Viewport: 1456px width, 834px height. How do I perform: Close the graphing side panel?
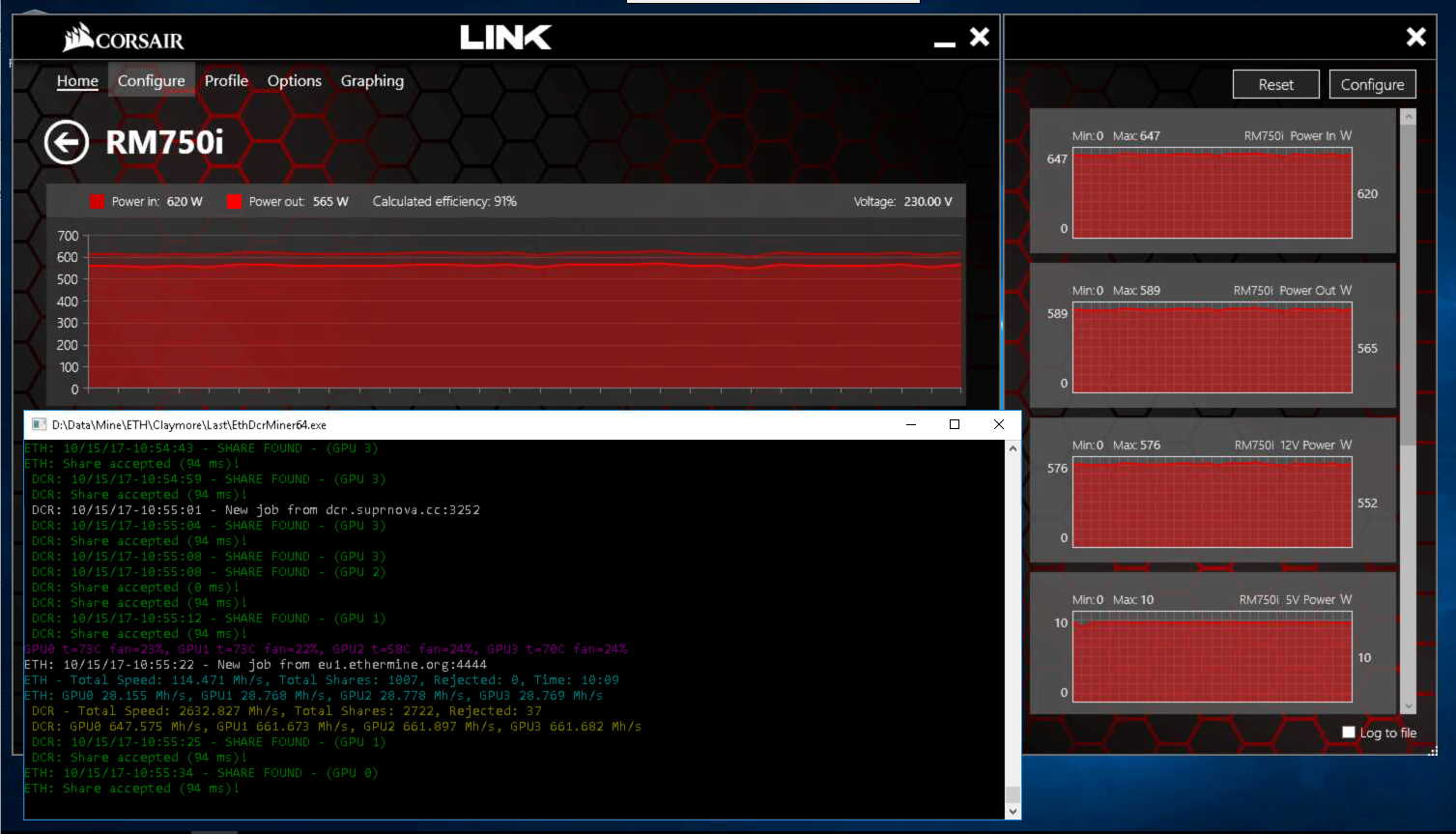click(1416, 37)
